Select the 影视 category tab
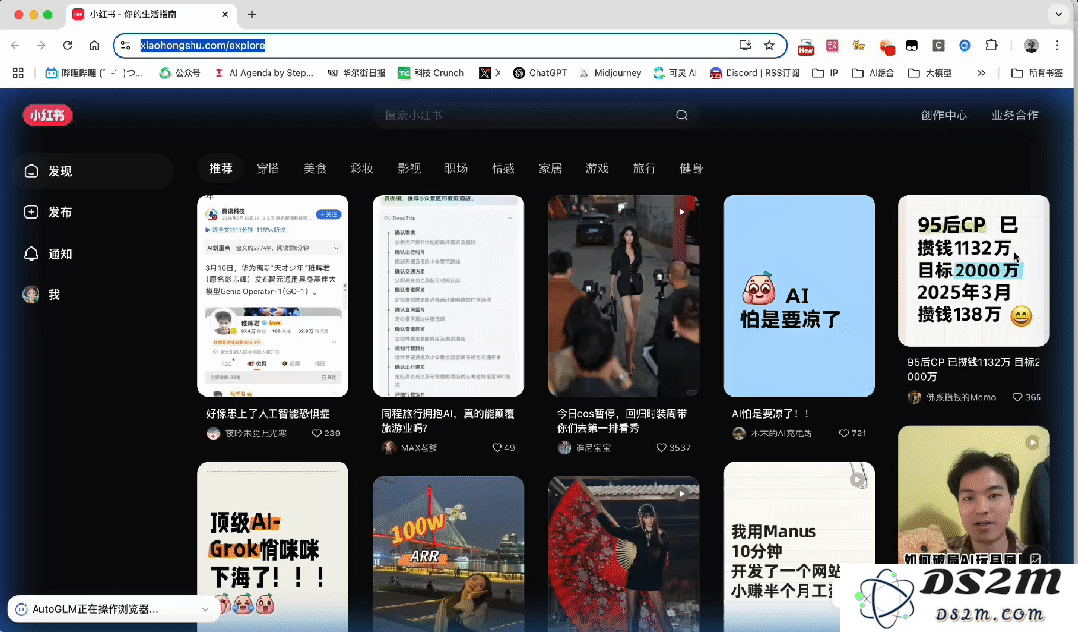The width and height of the screenshot is (1078, 632). [x=409, y=168]
